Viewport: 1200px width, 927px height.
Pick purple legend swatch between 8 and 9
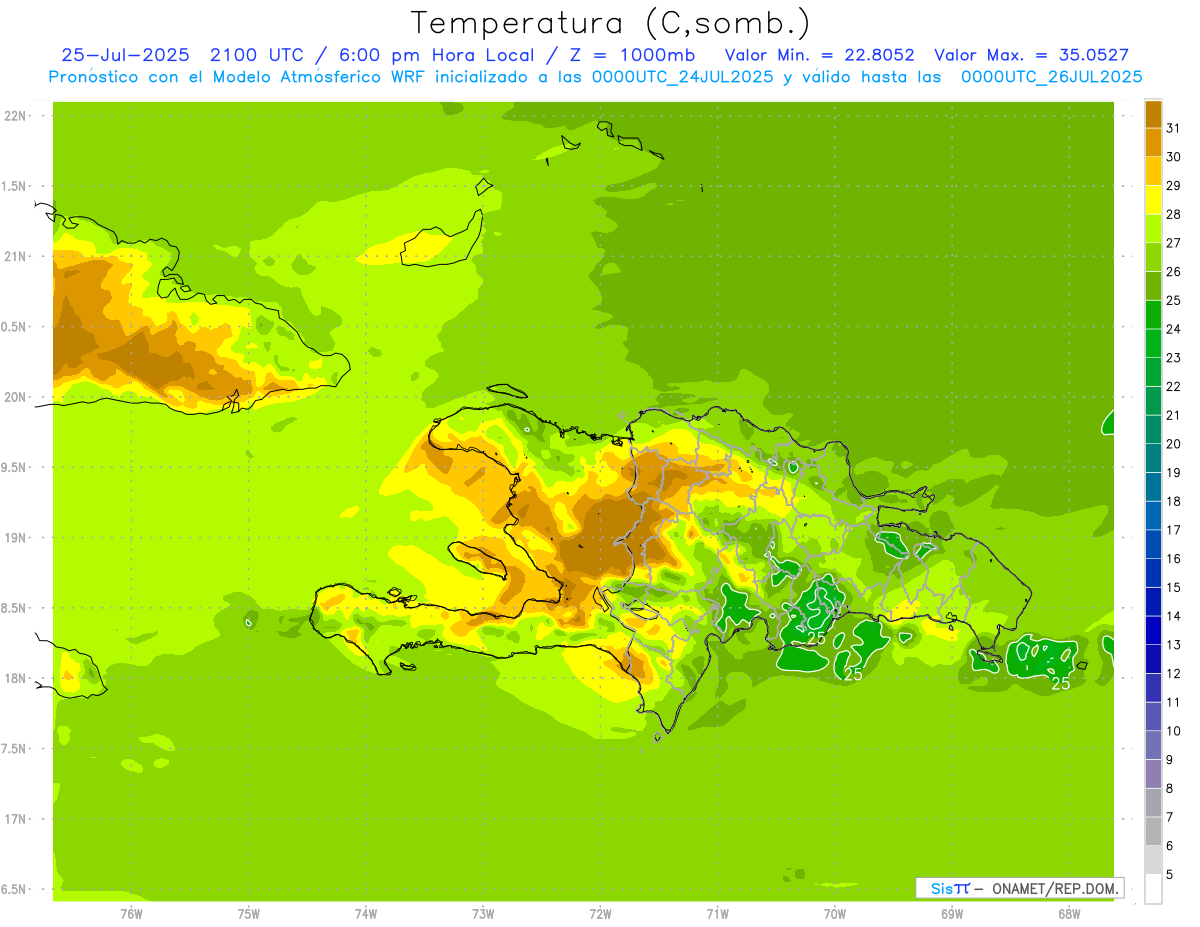coord(1154,774)
